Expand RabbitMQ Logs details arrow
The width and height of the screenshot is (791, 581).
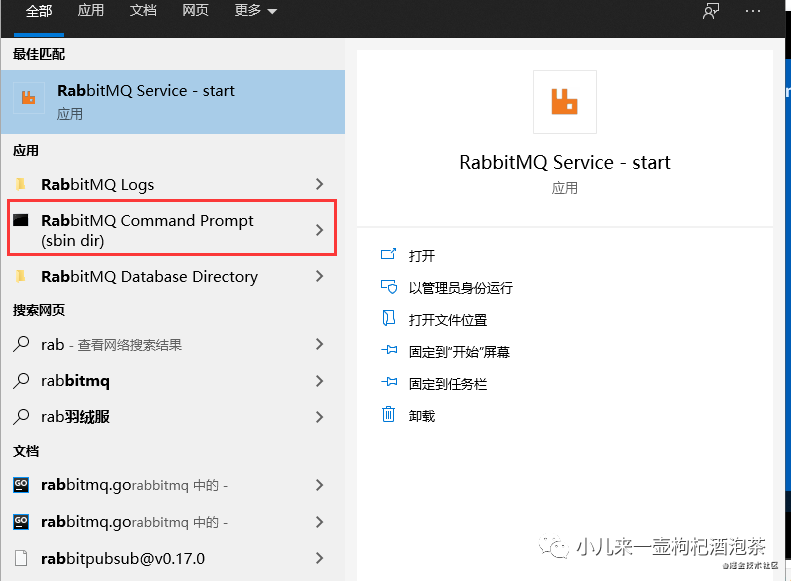(319, 184)
